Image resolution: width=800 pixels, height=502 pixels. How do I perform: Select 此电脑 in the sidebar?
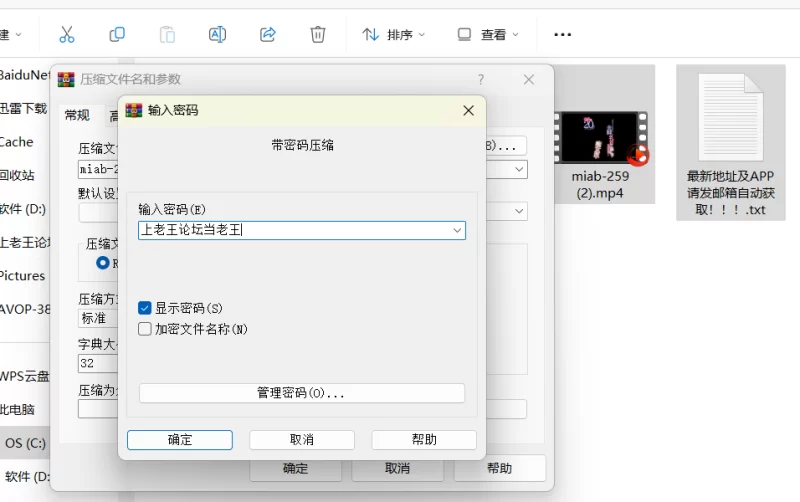pyautogui.click(x=17, y=410)
